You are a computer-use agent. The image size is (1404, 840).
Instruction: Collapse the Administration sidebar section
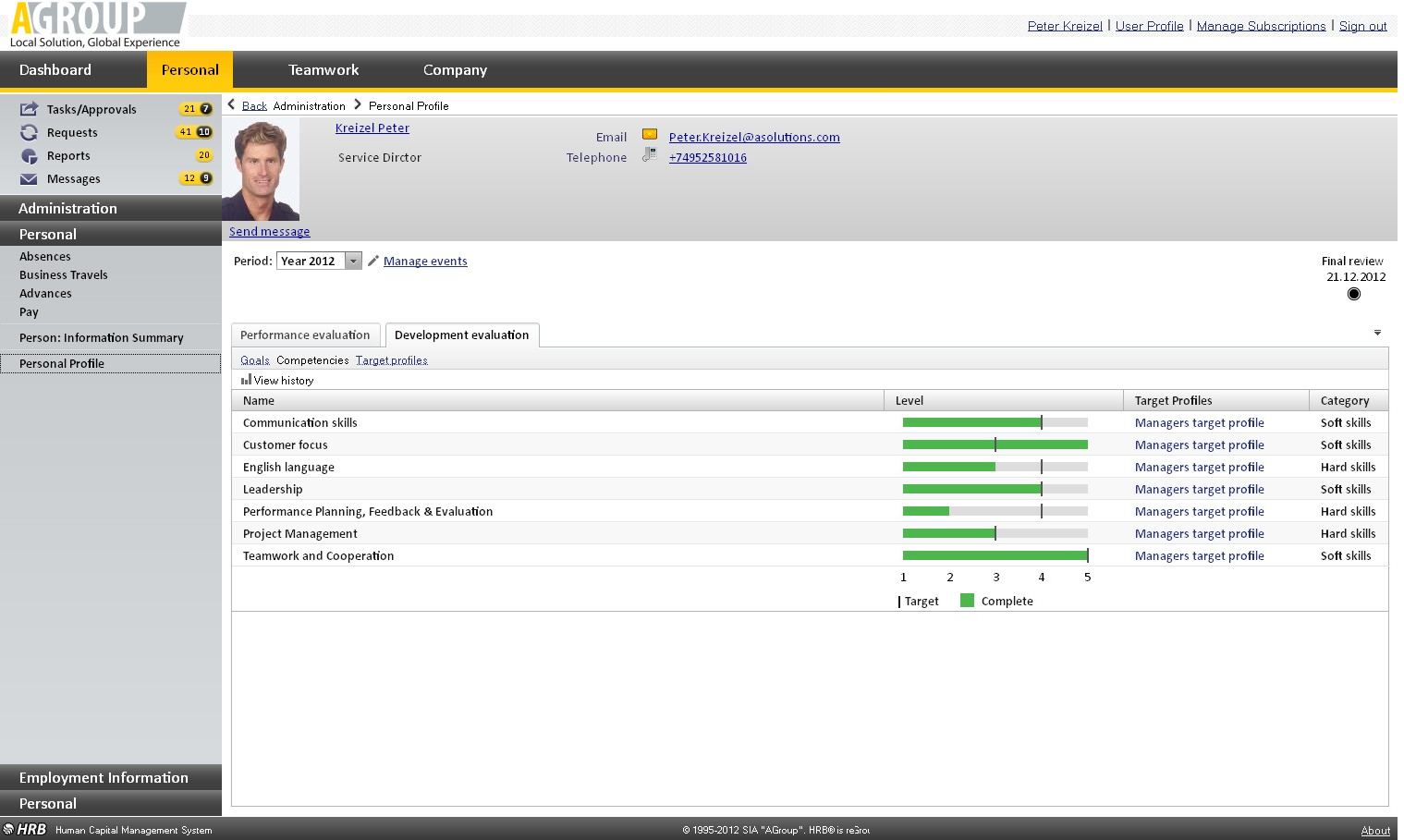pos(111,208)
